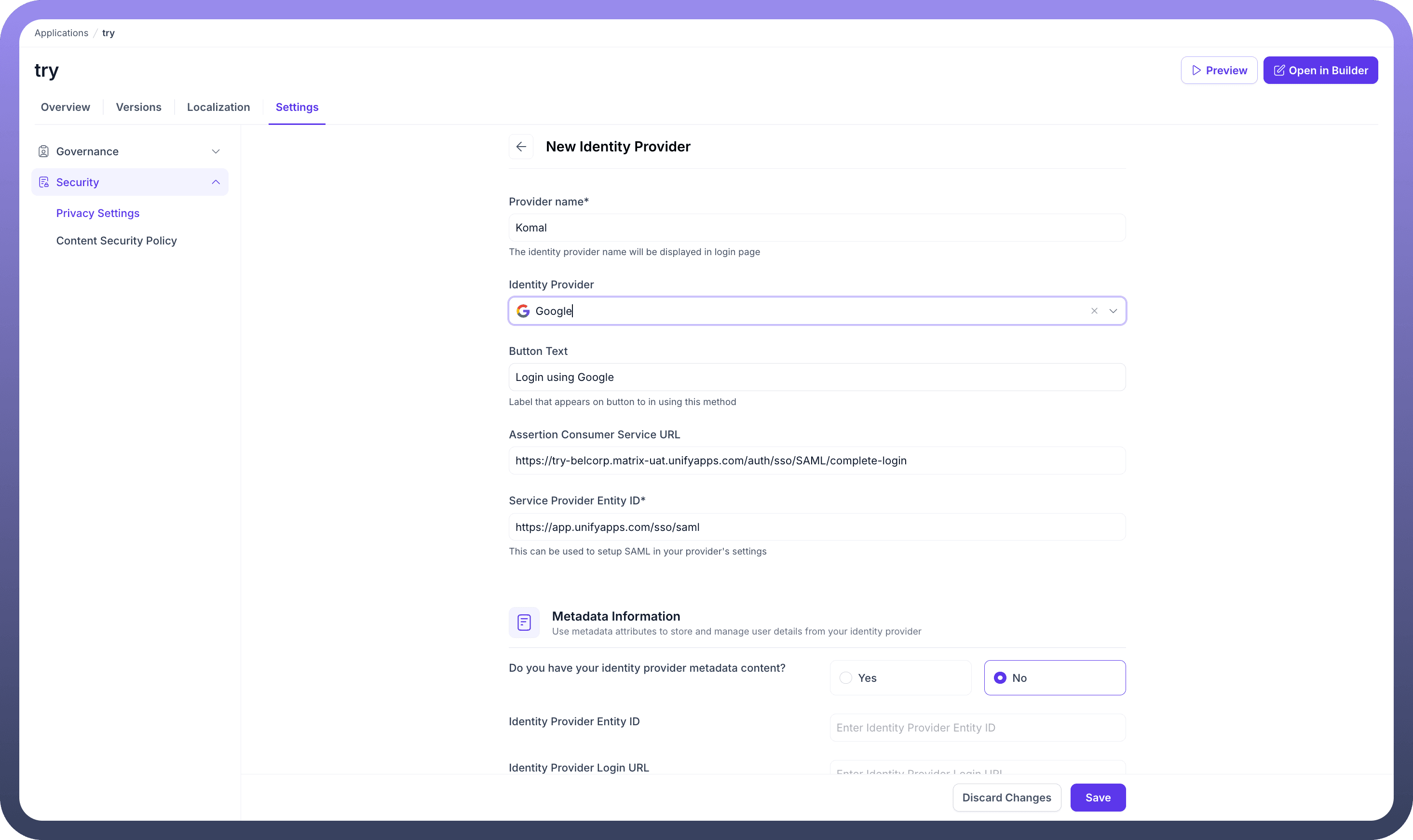Open Content Security Policy settings
The width and height of the screenshot is (1413, 840).
click(x=117, y=241)
